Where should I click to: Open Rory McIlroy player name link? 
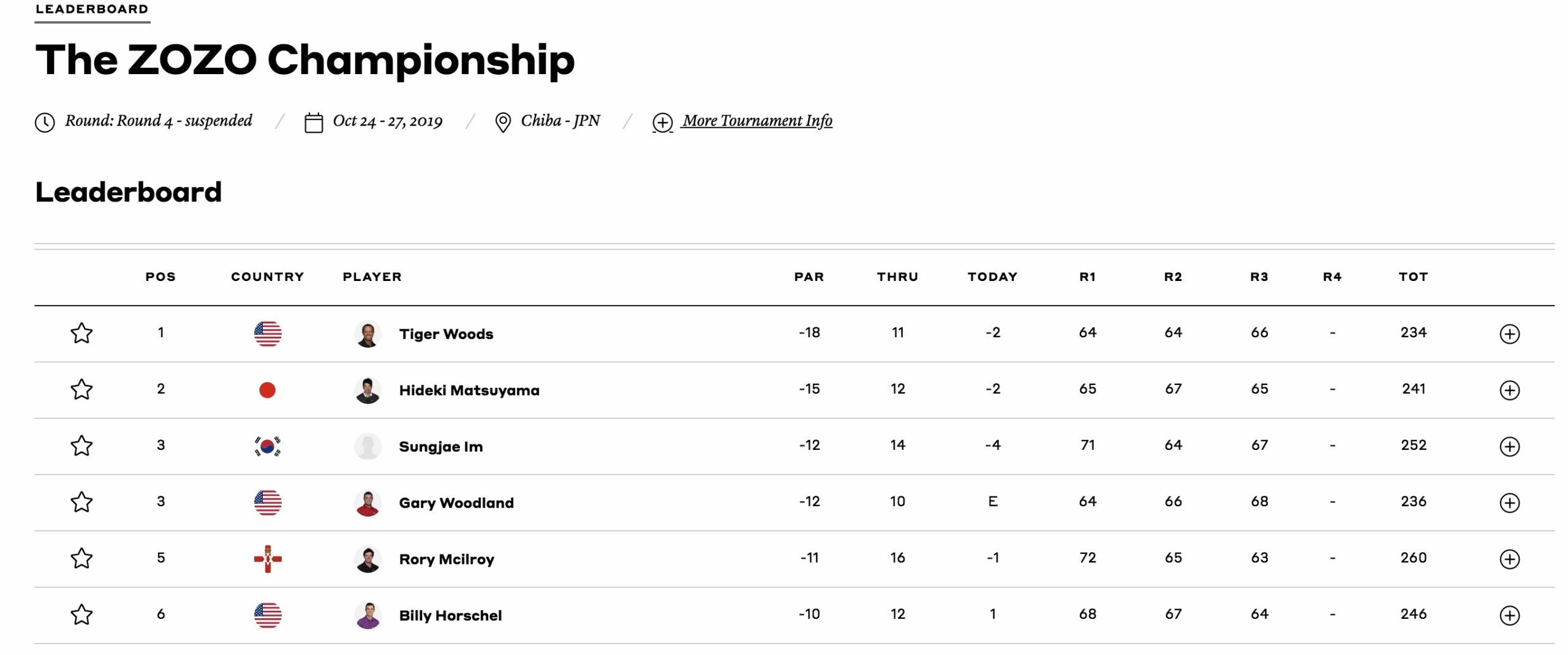pyautogui.click(x=447, y=560)
